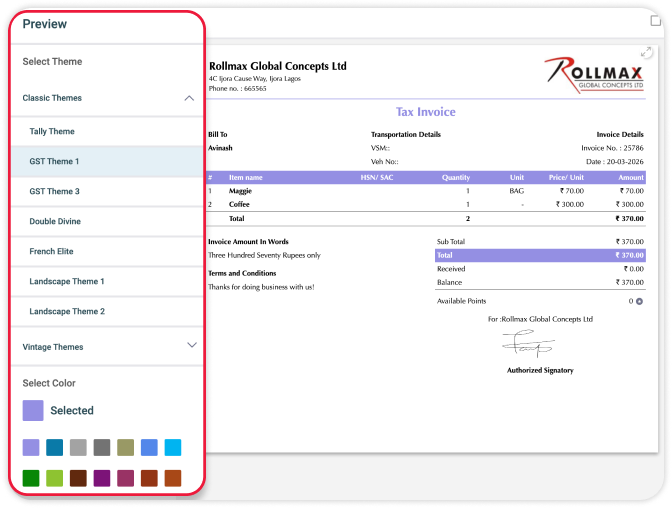
Task: Choose GST Theme 1
Action: click(54, 161)
